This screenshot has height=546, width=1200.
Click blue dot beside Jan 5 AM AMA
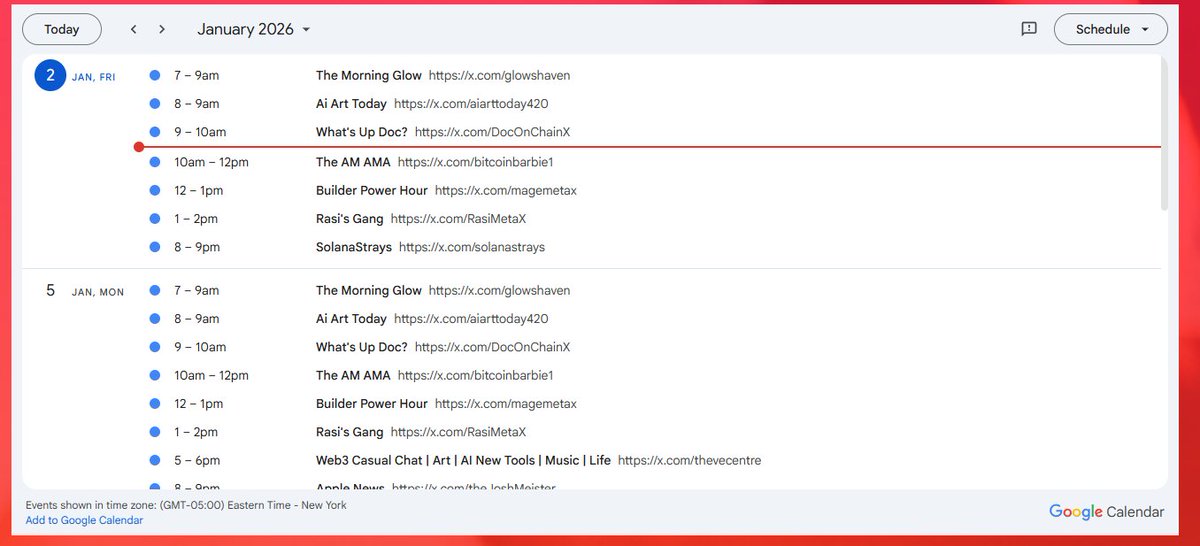click(154, 375)
